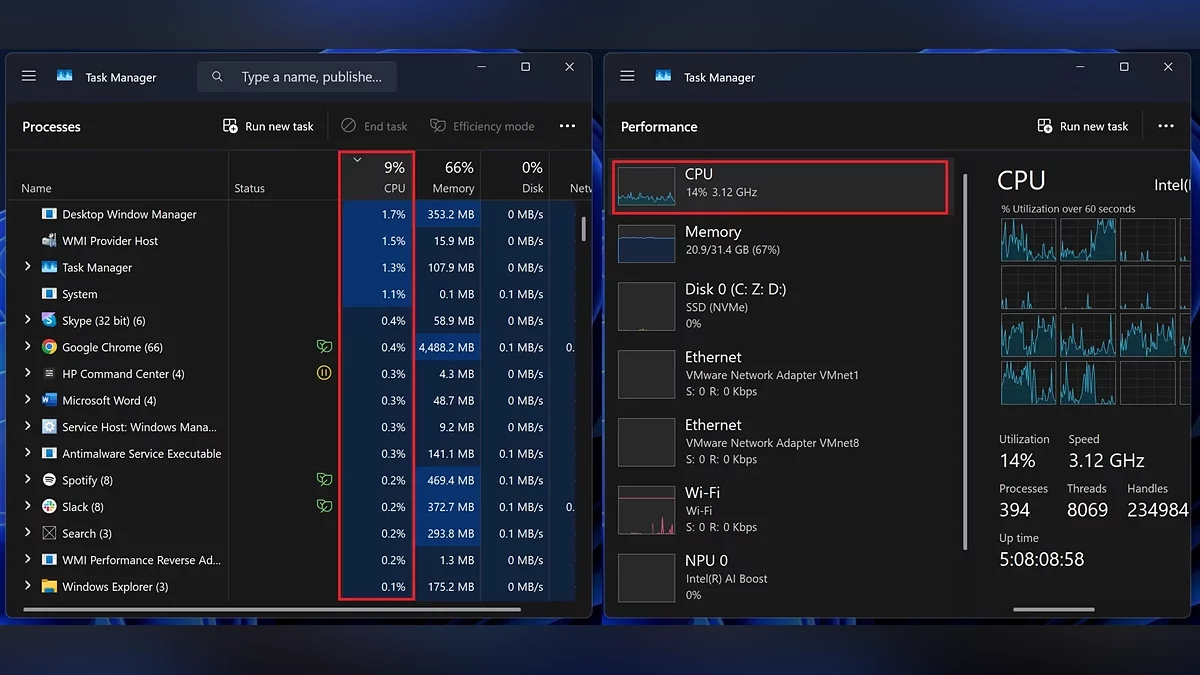Click efficiency leaf icon on Spotify row

click(324, 480)
